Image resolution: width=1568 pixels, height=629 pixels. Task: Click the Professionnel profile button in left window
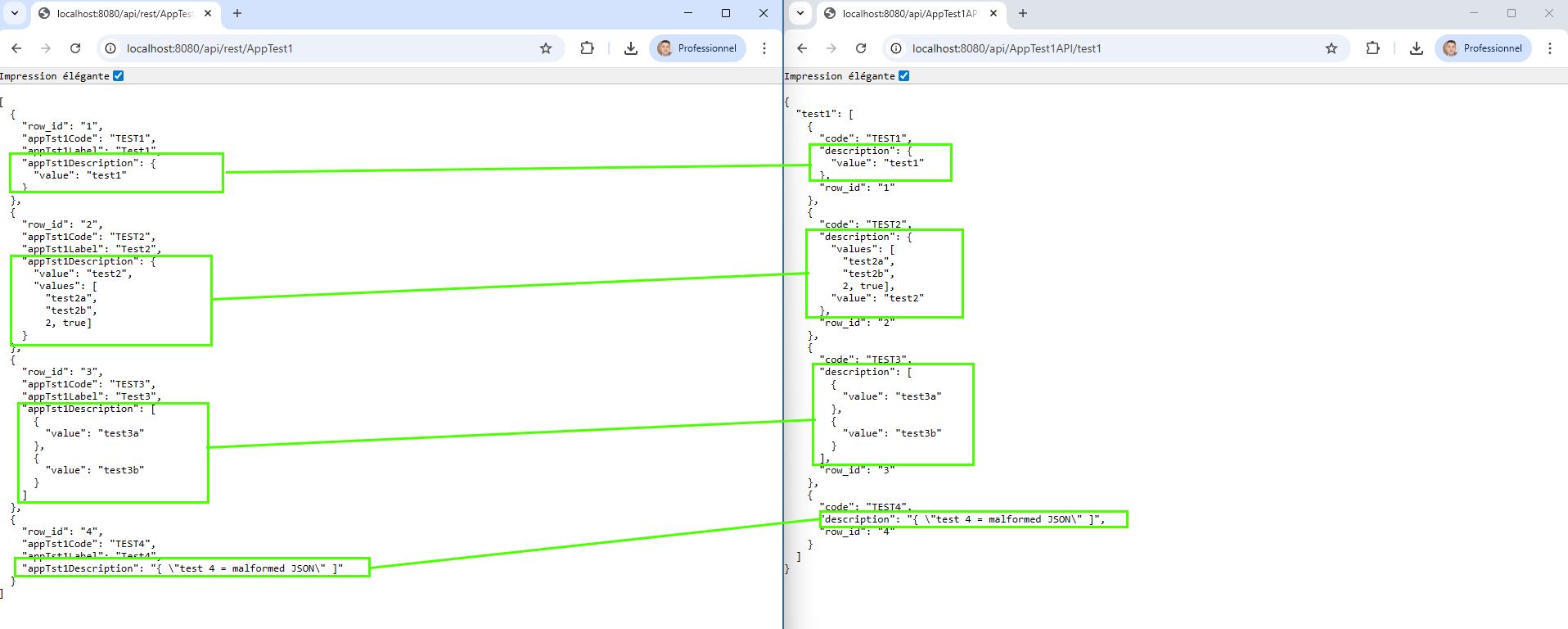coord(697,48)
